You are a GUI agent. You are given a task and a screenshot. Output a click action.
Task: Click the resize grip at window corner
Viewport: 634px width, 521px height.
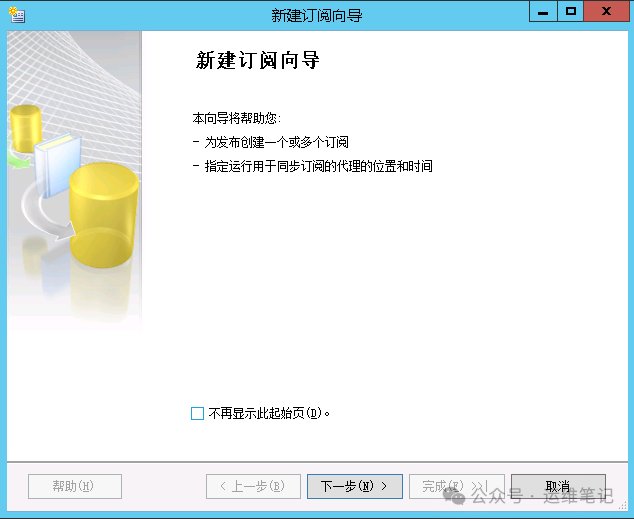(x=623, y=506)
